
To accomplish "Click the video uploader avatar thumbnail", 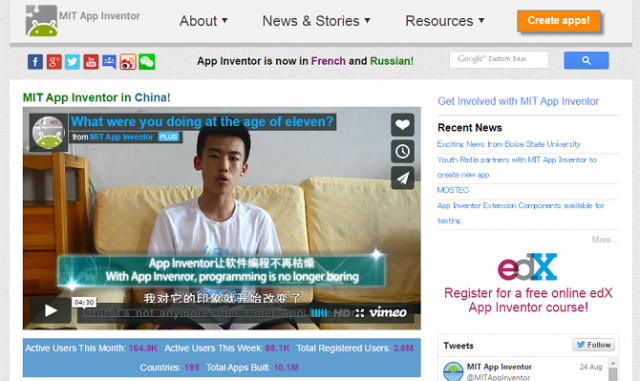I will tap(49, 132).
